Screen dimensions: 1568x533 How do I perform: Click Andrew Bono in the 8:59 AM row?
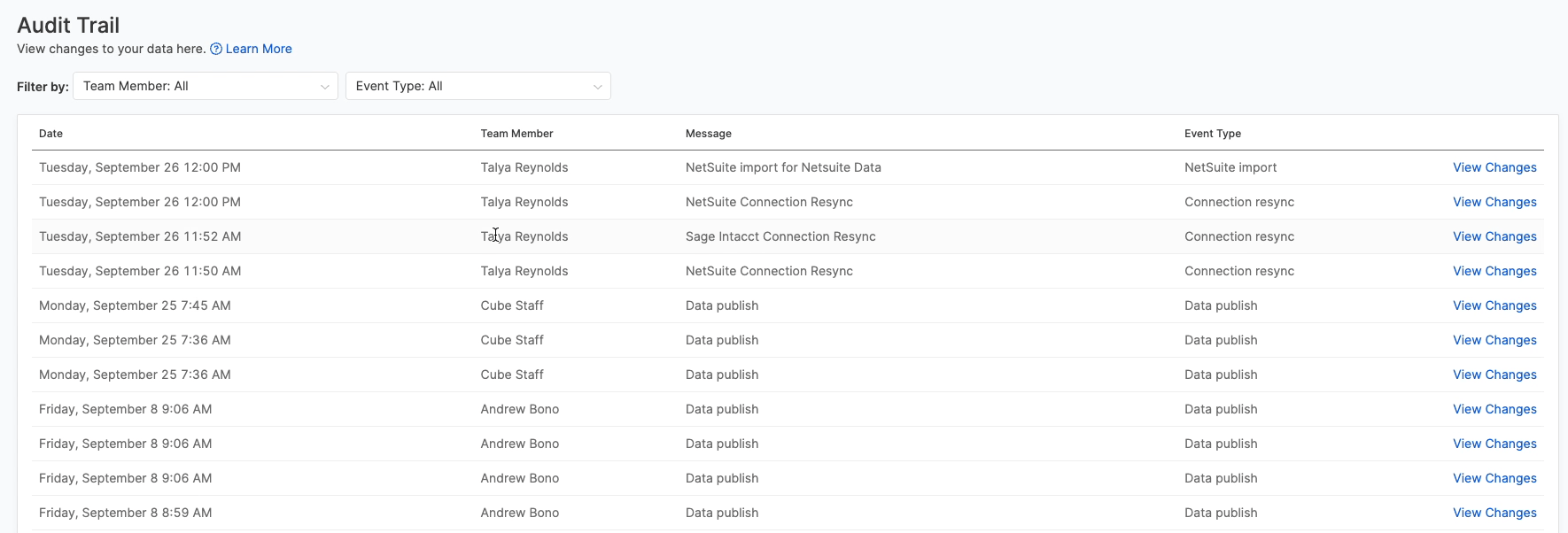[519, 513]
